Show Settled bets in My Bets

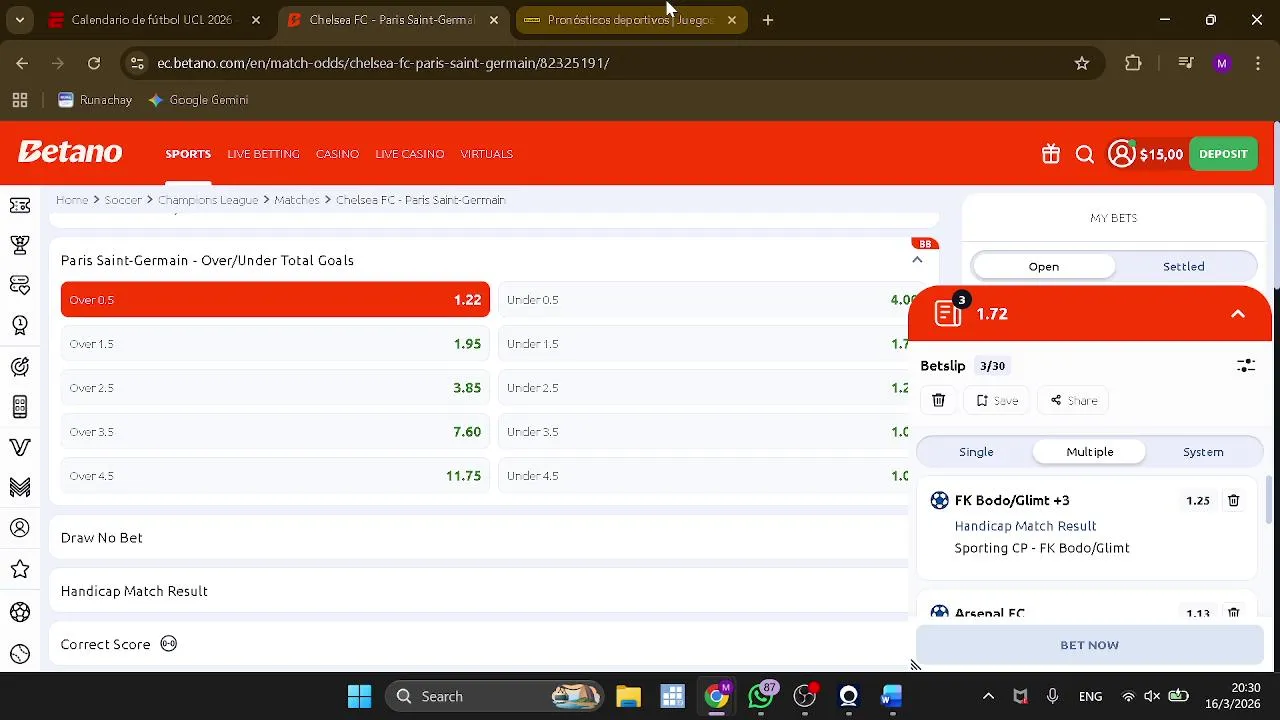coord(1184,267)
